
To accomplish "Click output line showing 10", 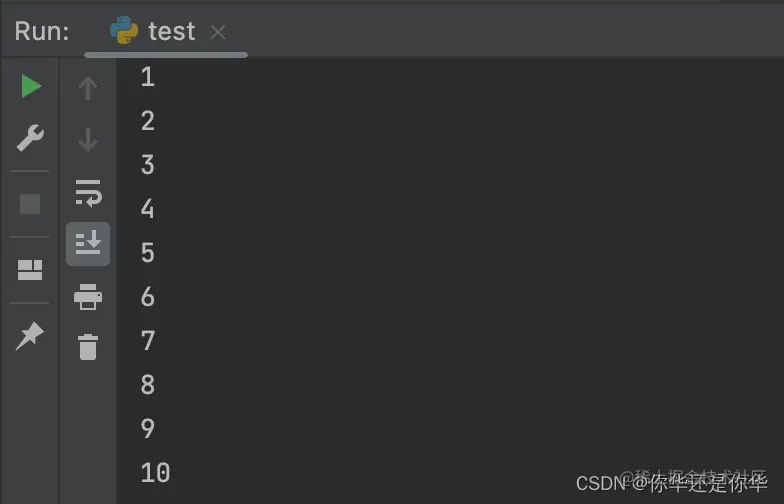I will (156, 473).
